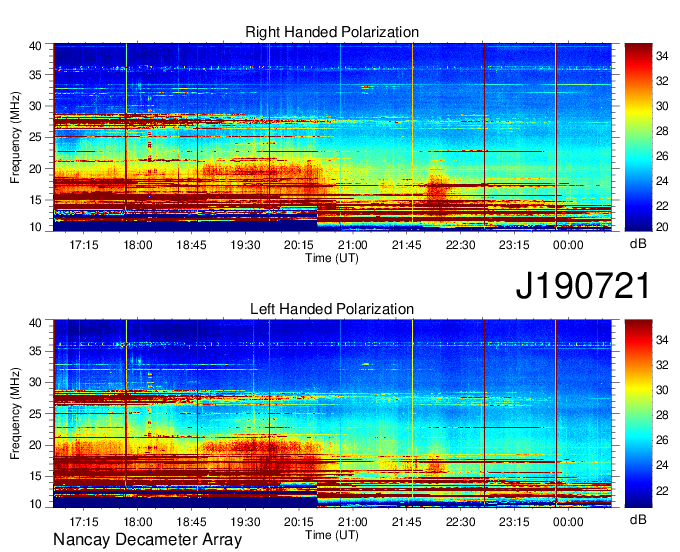The height and width of the screenshot is (552, 680).
Task: Select the J190721 observation label
Action: 583,286
